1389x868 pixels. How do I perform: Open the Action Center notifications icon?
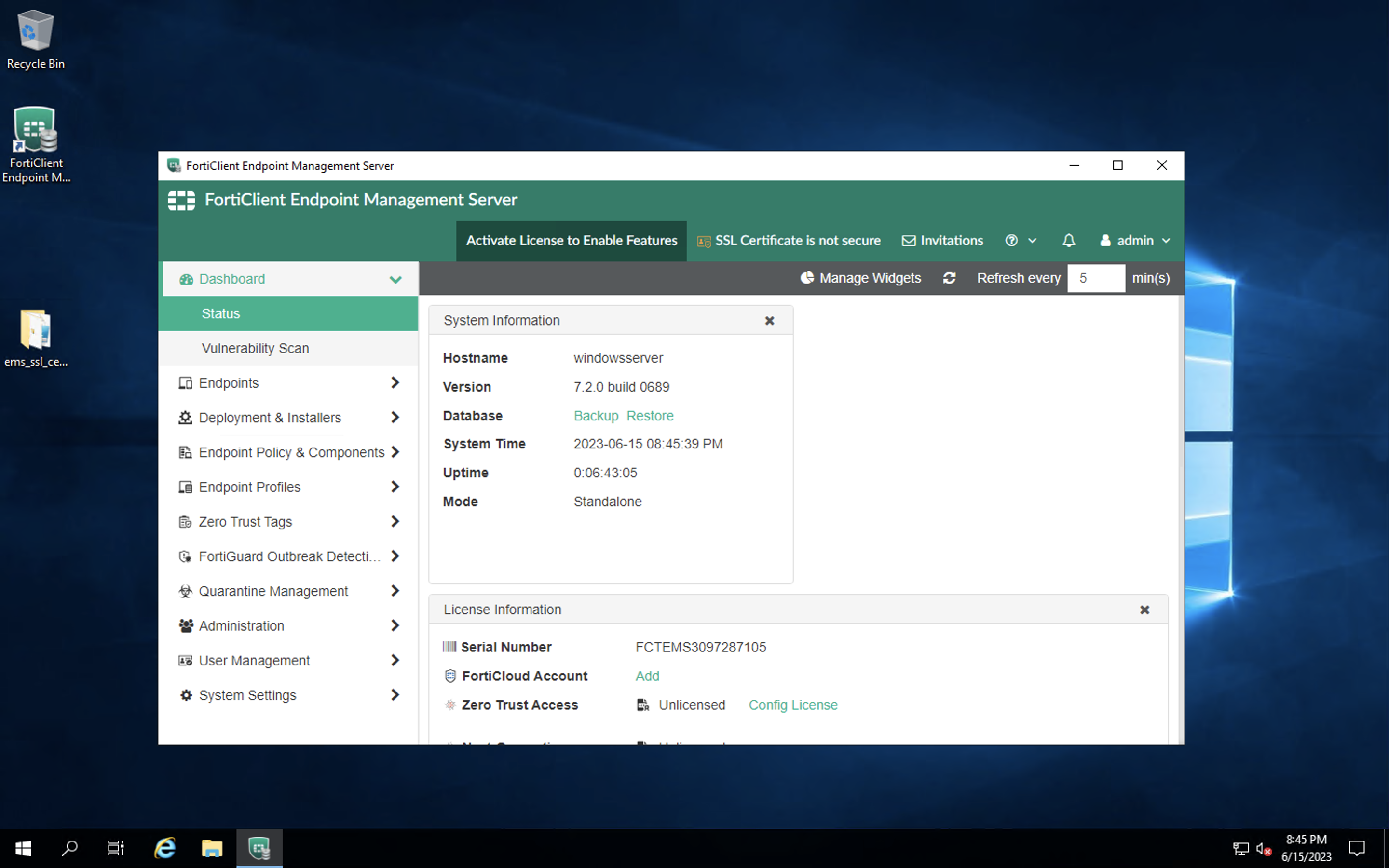pos(1357,848)
